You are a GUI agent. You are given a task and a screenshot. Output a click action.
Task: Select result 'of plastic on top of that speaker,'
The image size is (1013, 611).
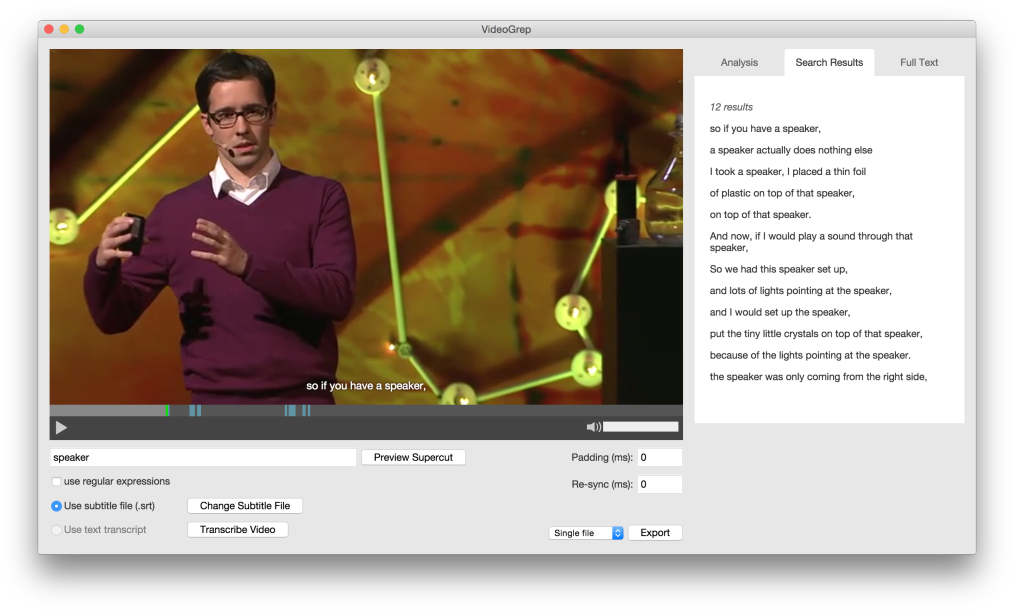click(x=782, y=193)
